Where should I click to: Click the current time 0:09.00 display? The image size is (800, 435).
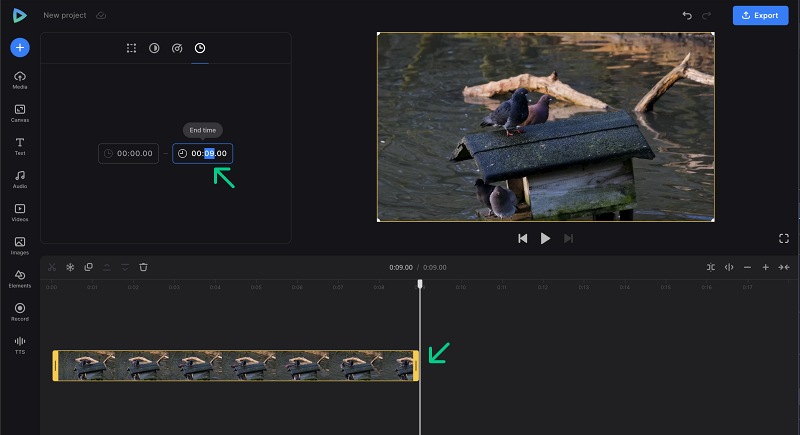tap(401, 267)
